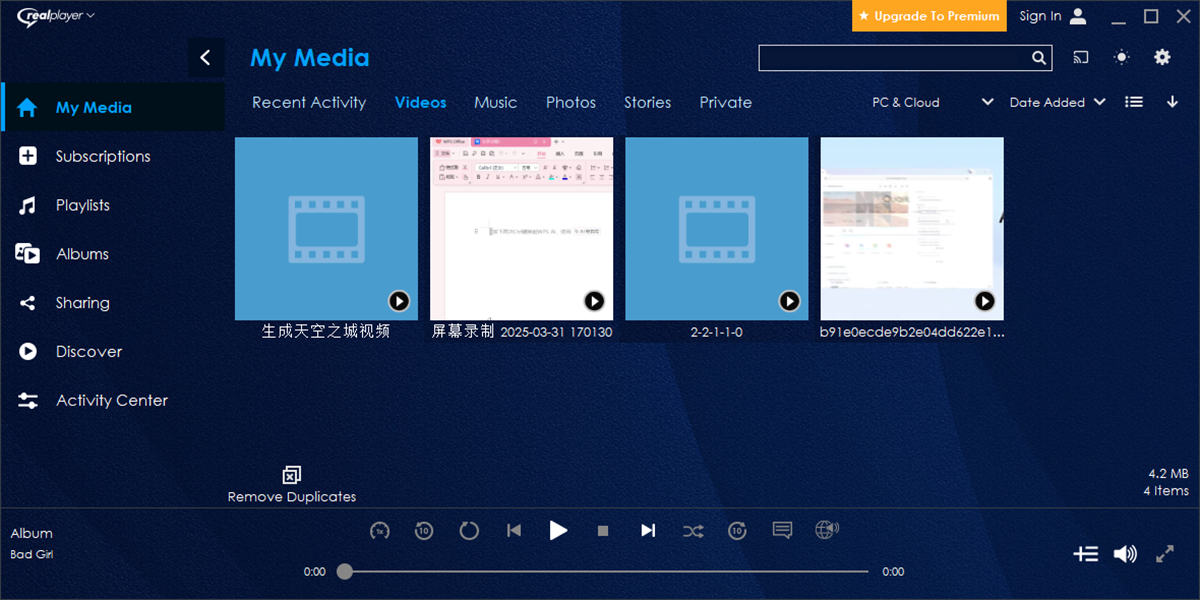
Task: Open closed captions options
Action: click(x=782, y=530)
